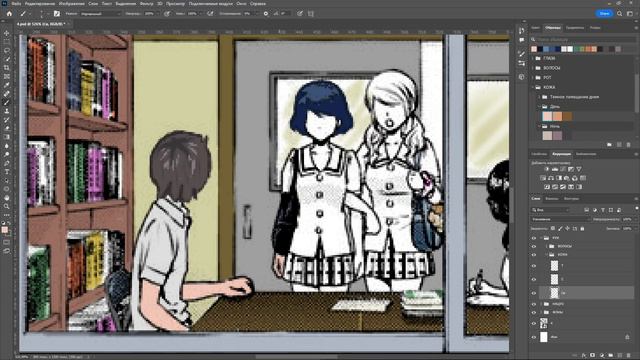
Task: Toggle visibility of the selected layer
Action: coord(534,293)
